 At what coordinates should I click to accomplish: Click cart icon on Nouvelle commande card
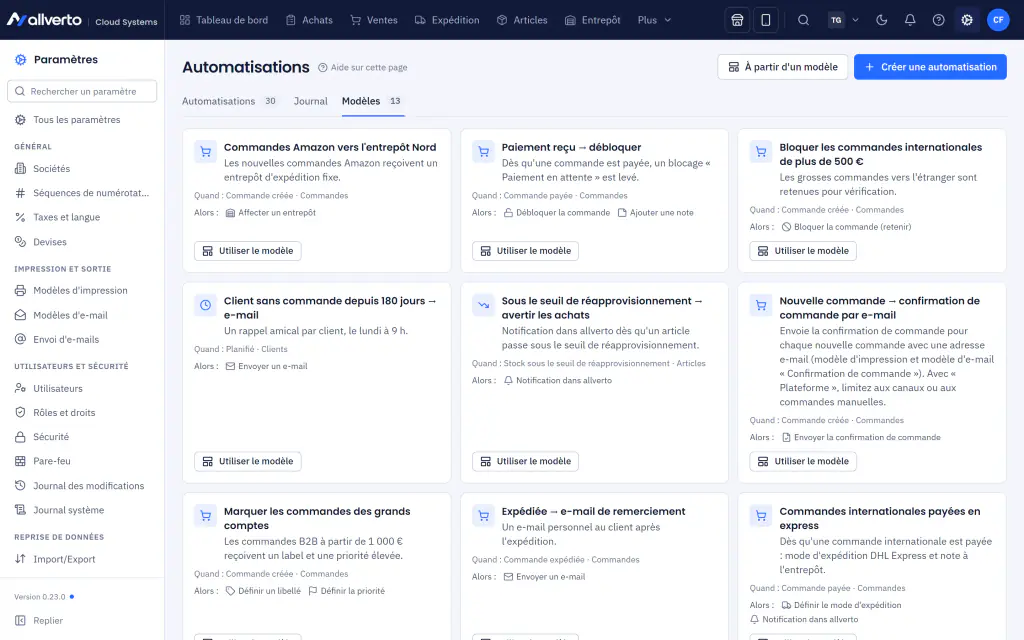[x=761, y=306]
